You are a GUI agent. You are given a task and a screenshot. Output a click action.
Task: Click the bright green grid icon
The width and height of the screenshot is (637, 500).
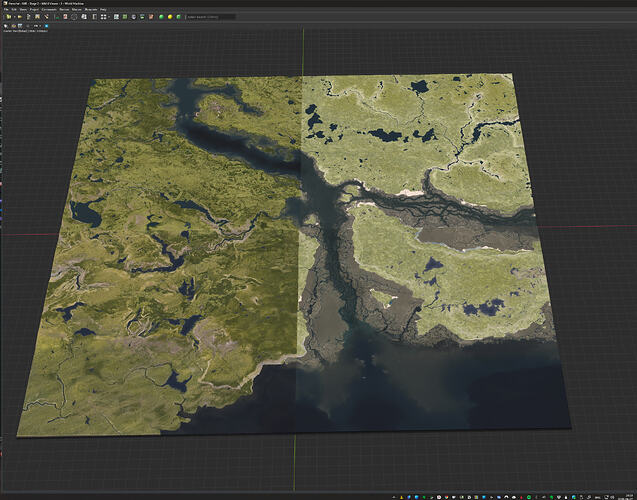pos(125,17)
